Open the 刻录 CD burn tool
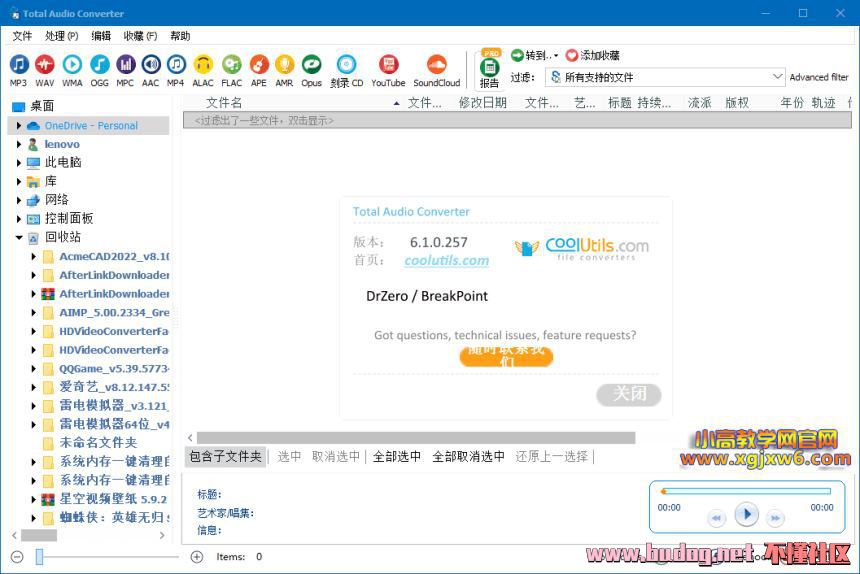860x574 pixels. 347,70
